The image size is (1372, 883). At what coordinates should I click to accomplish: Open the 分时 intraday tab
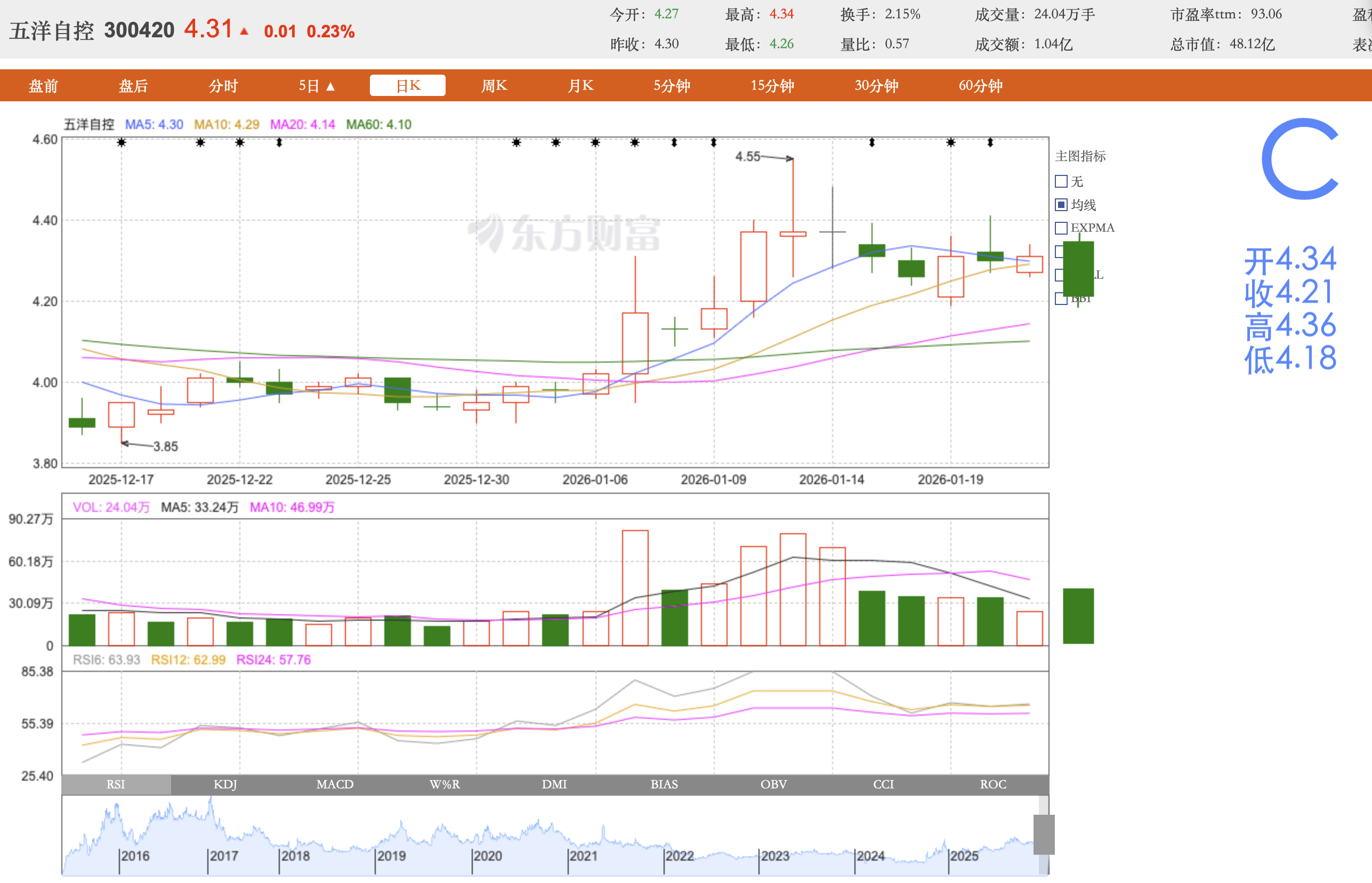(x=223, y=86)
